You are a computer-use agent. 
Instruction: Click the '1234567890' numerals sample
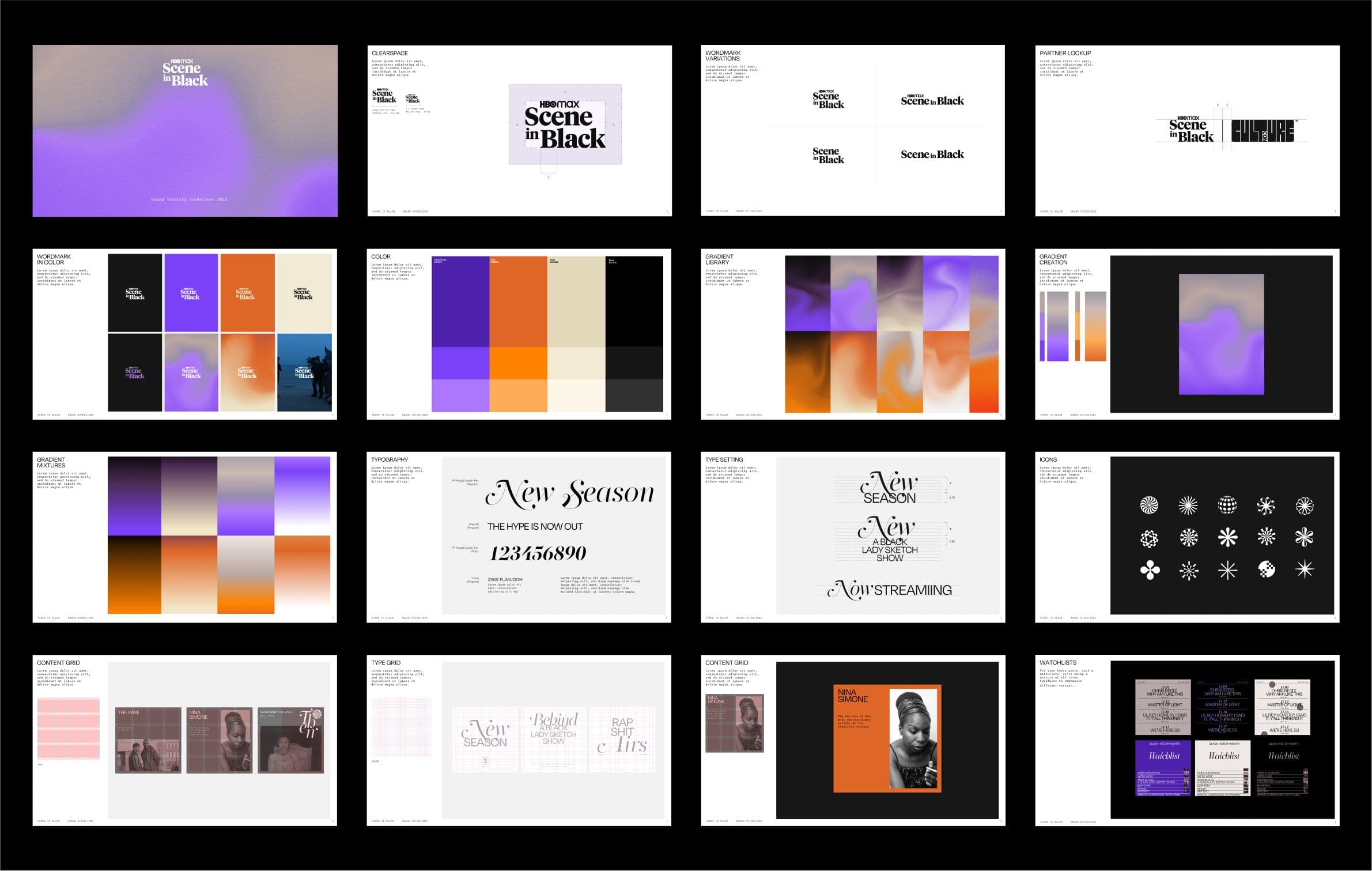(x=538, y=553)
